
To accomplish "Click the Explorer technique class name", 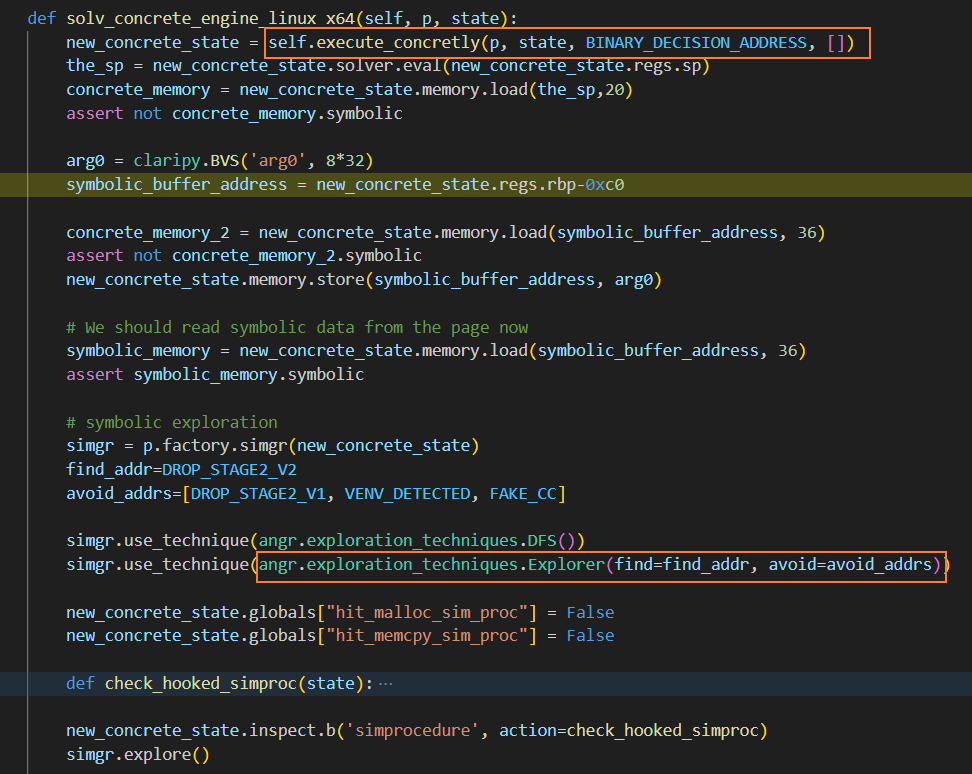I will pyautogui.click(x=566, y=565).
